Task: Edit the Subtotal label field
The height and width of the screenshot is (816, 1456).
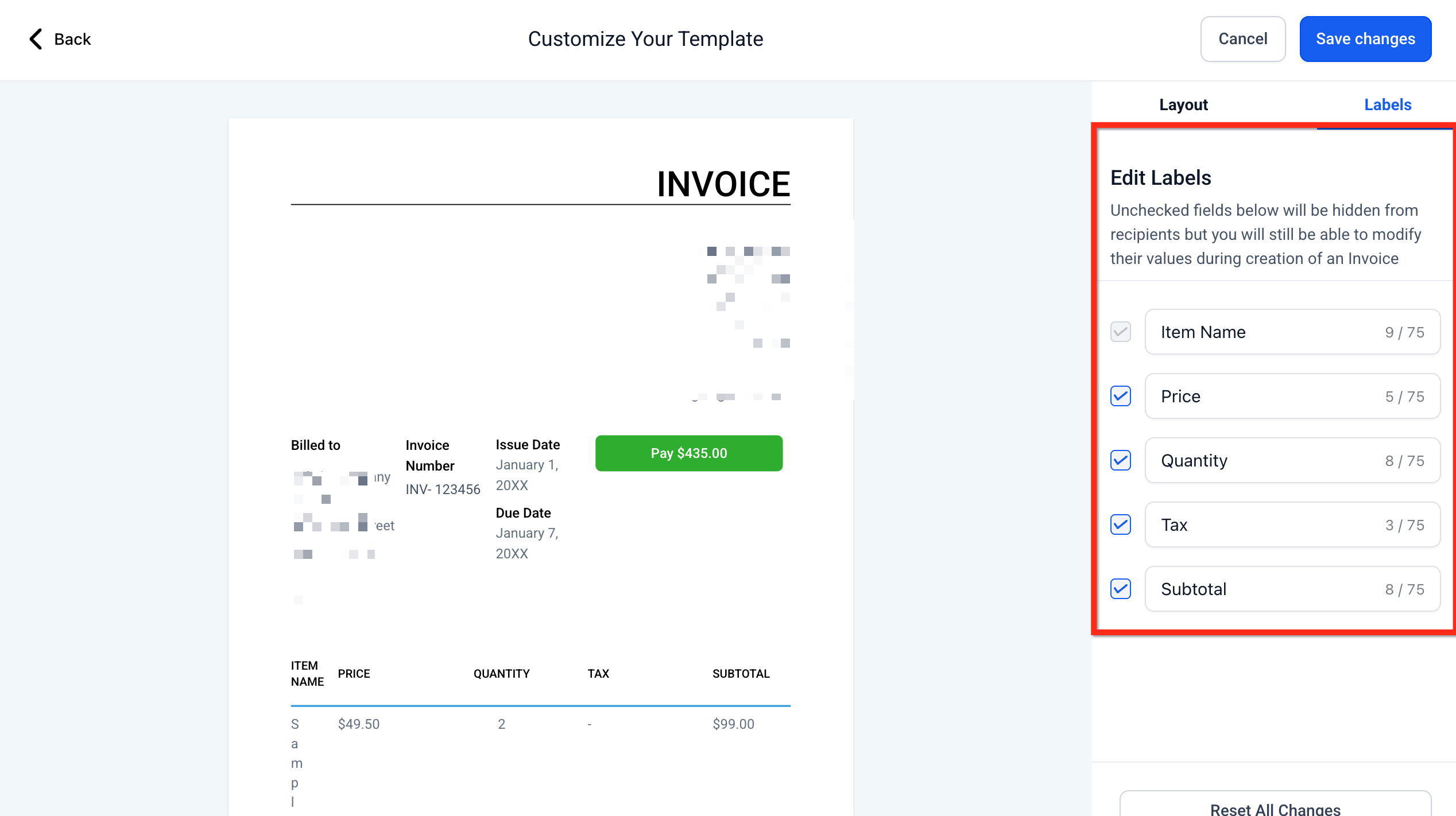Action: click(1263, 589)
